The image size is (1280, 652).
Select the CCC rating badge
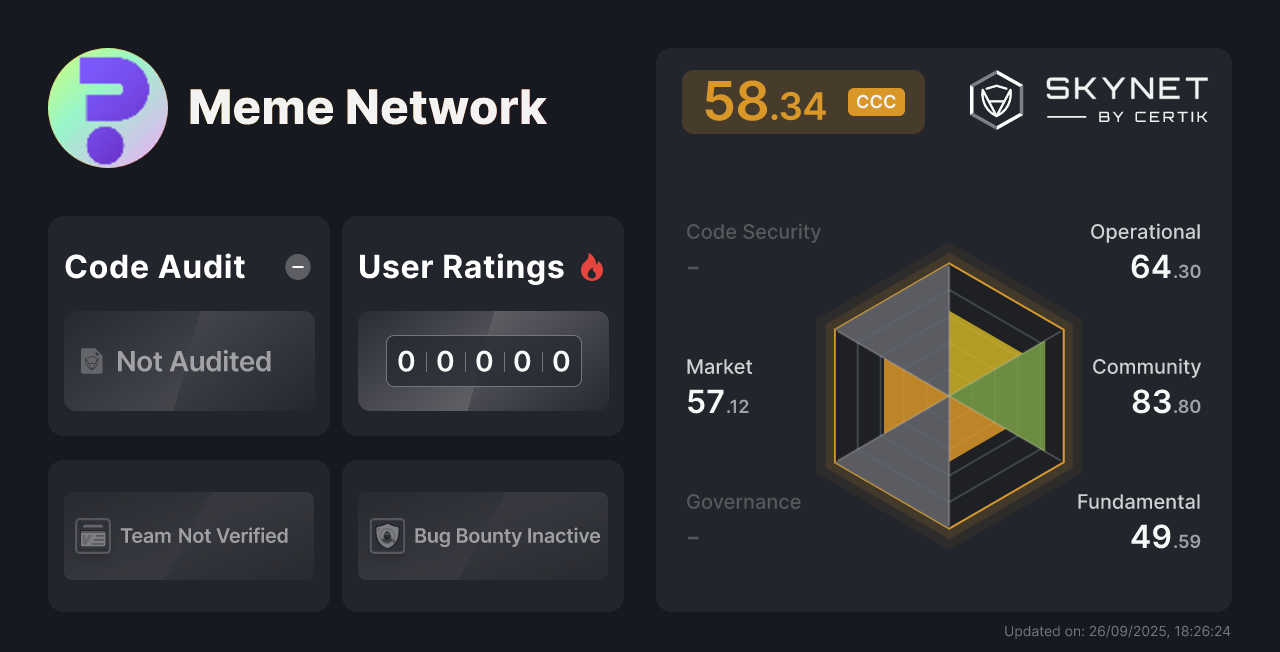(876, 102)
